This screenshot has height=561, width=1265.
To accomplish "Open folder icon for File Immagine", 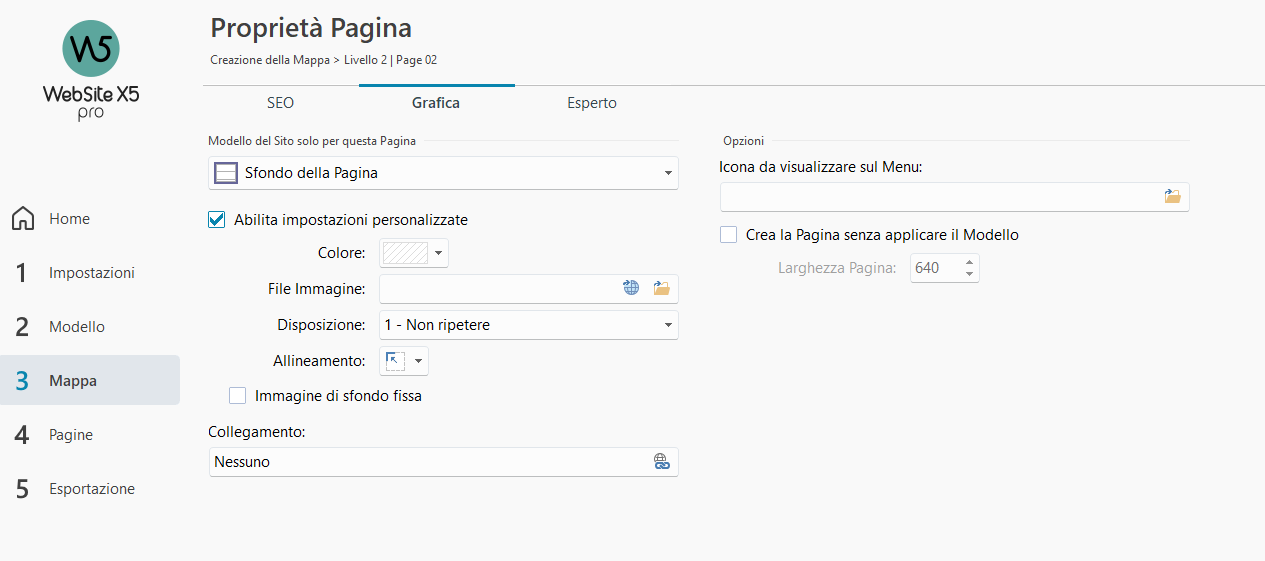I will (661, 288).
